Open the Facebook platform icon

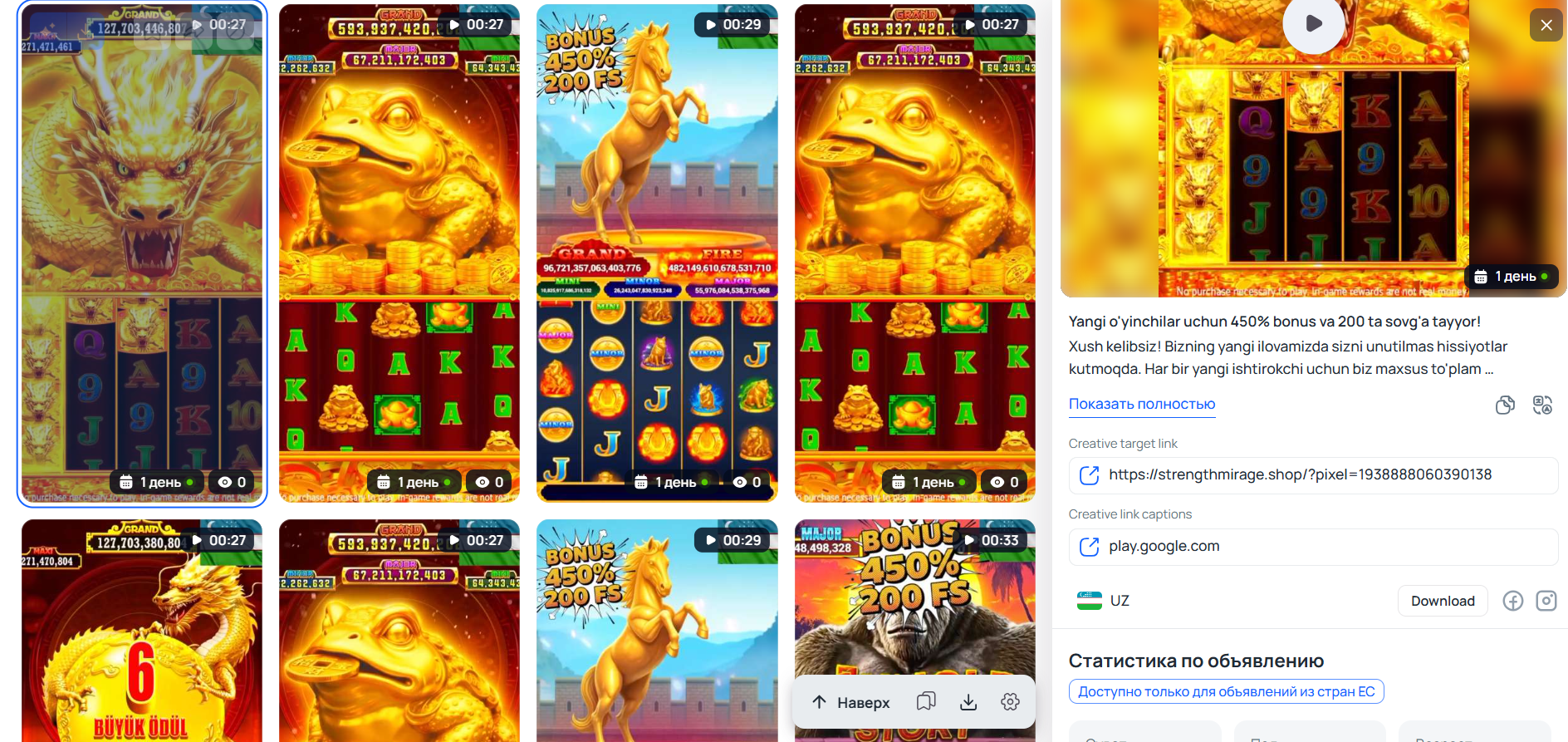point(1513,601)
